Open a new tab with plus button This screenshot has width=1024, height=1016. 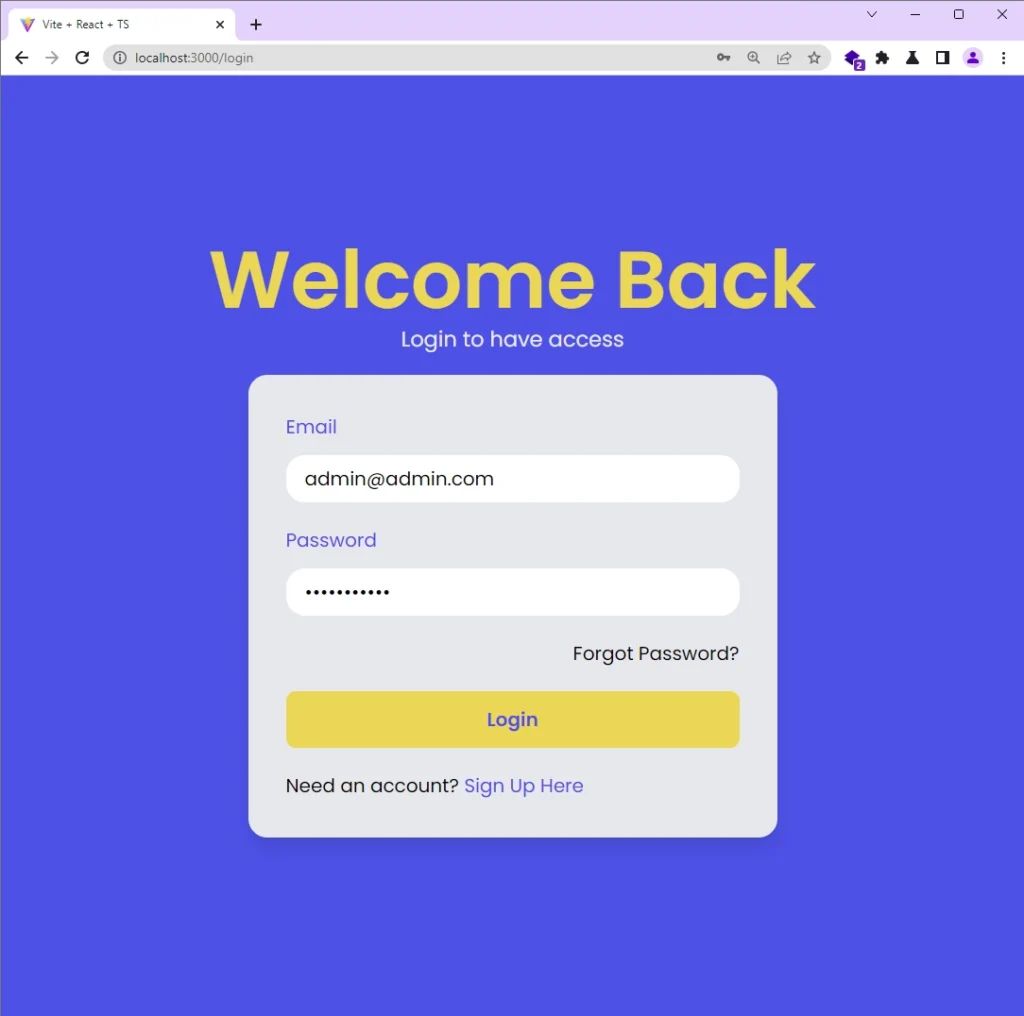tap(256, 25)
